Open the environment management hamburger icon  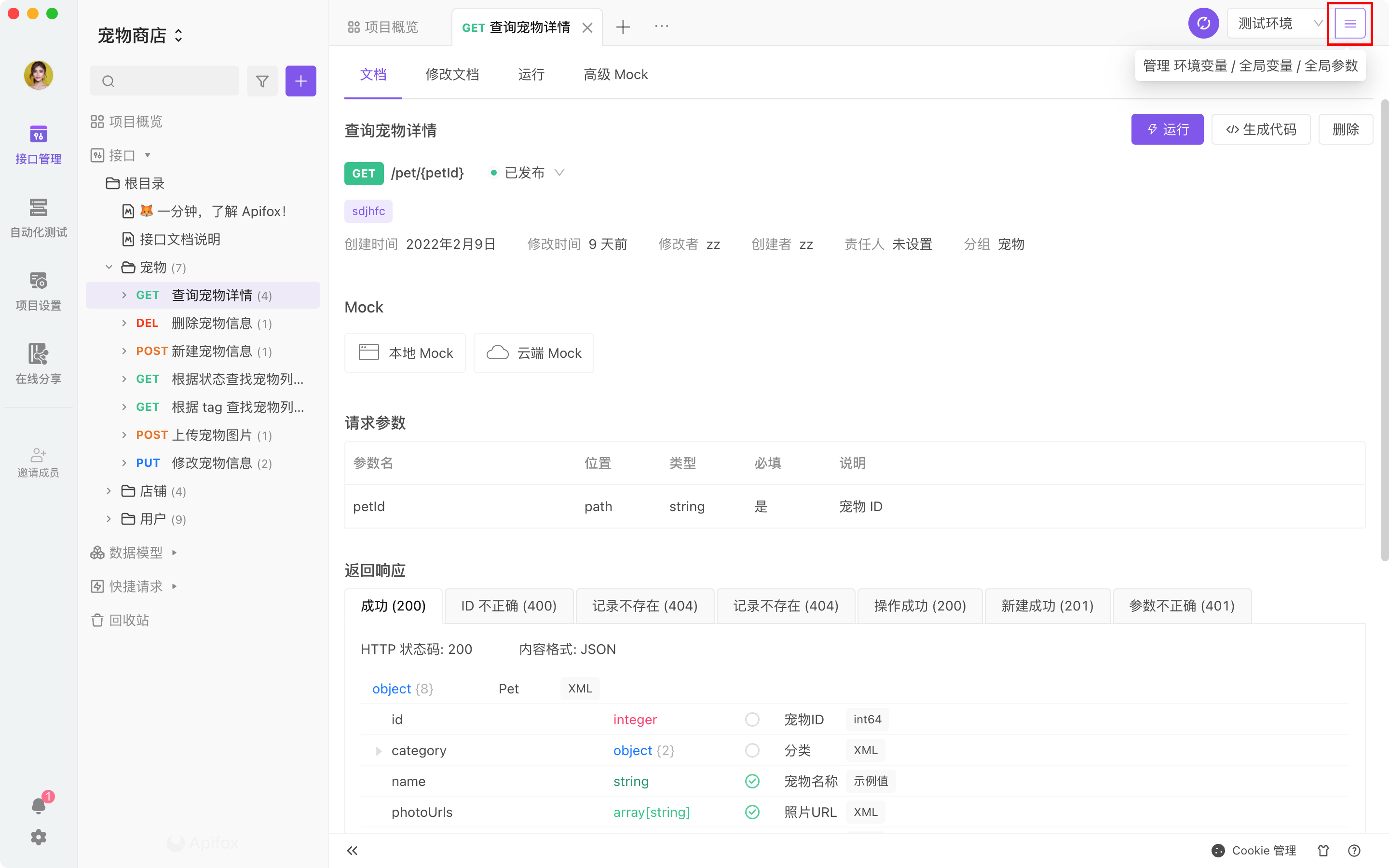(x=1349, y=24)
